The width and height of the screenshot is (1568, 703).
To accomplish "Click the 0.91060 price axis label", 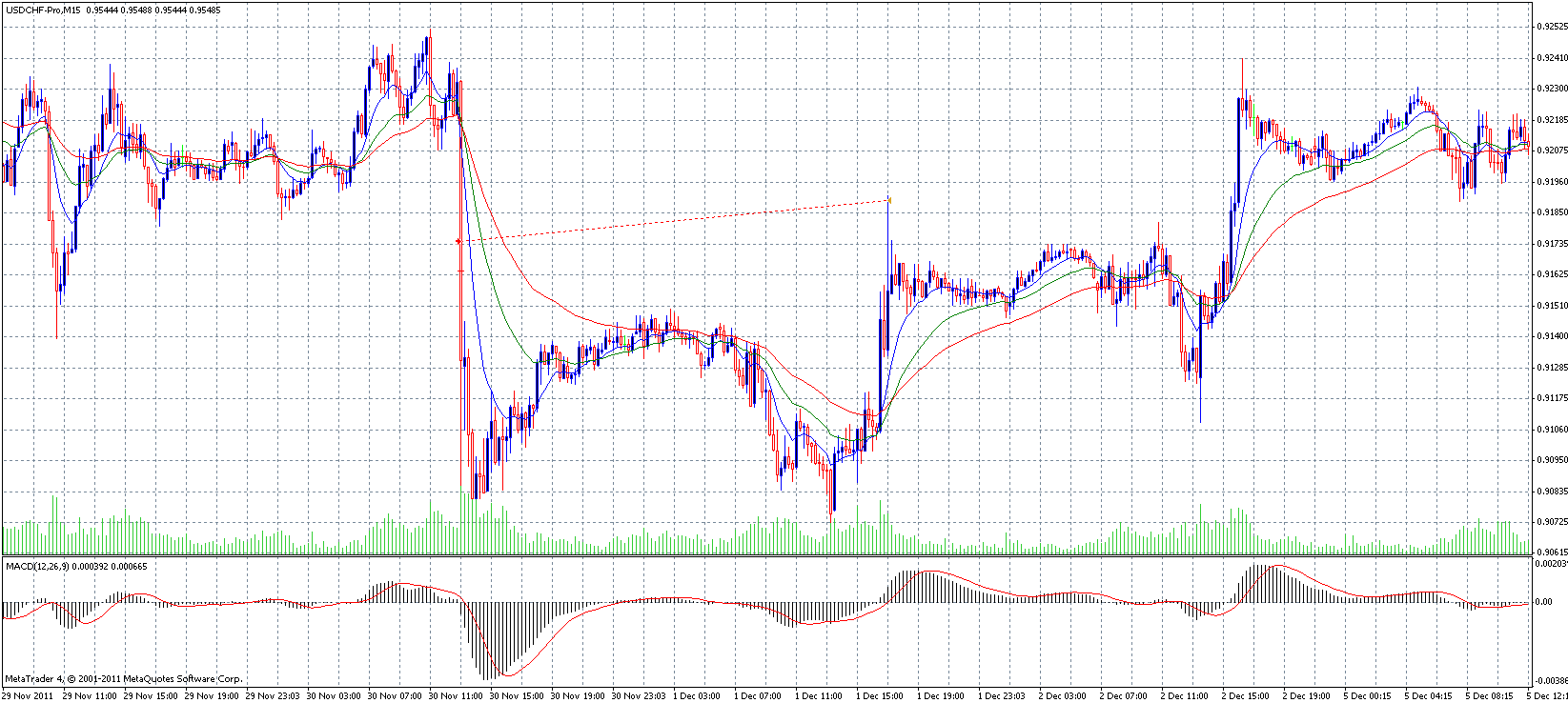I will pyautogui.click(x=1554, y=430).
